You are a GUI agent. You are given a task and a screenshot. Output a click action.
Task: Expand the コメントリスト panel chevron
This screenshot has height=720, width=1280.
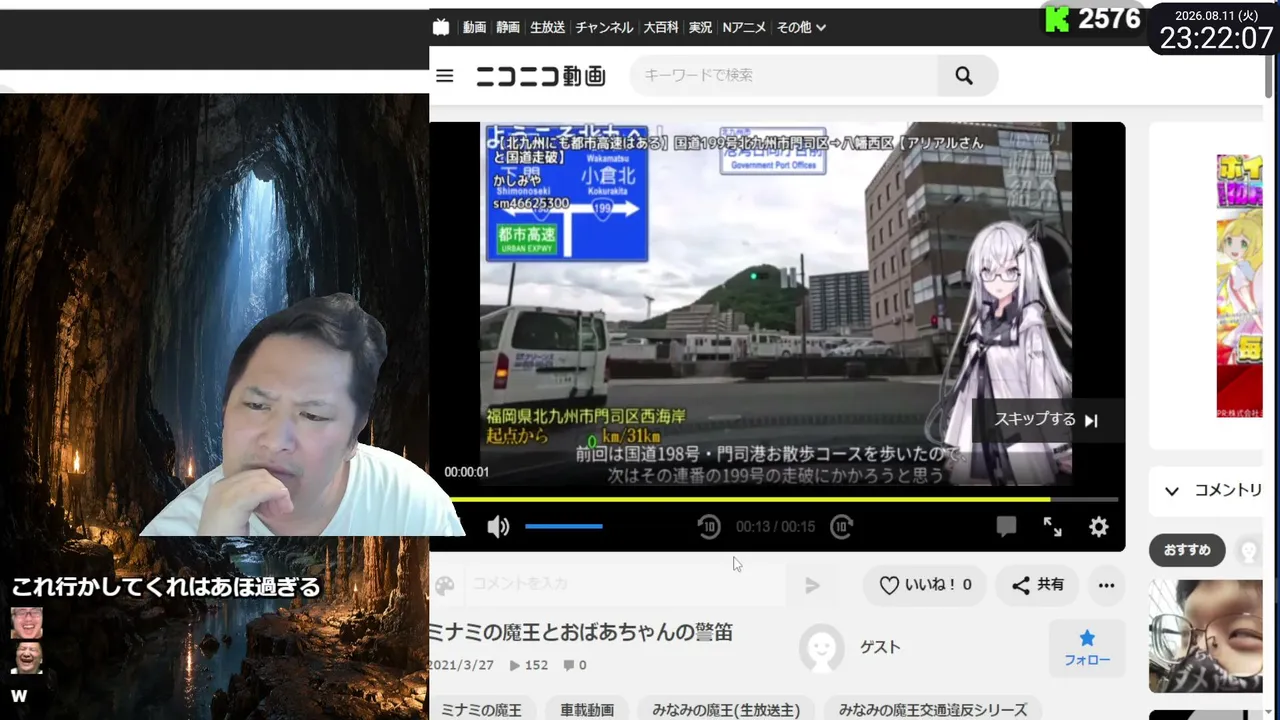click(1172, 491)
